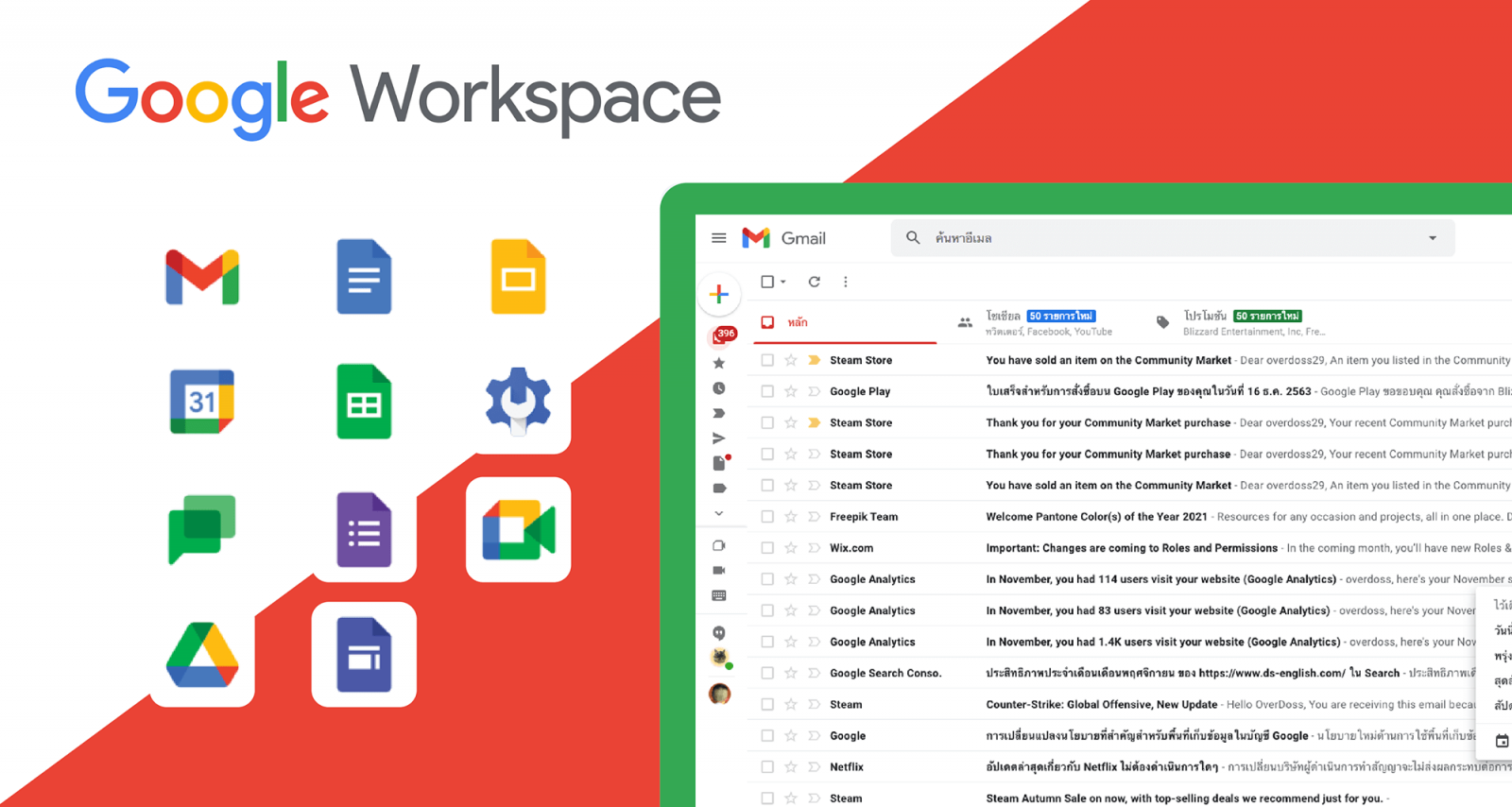Open Wix.com Roles and Permissions email
The image size is (1512, 807).
[1129, 548]
